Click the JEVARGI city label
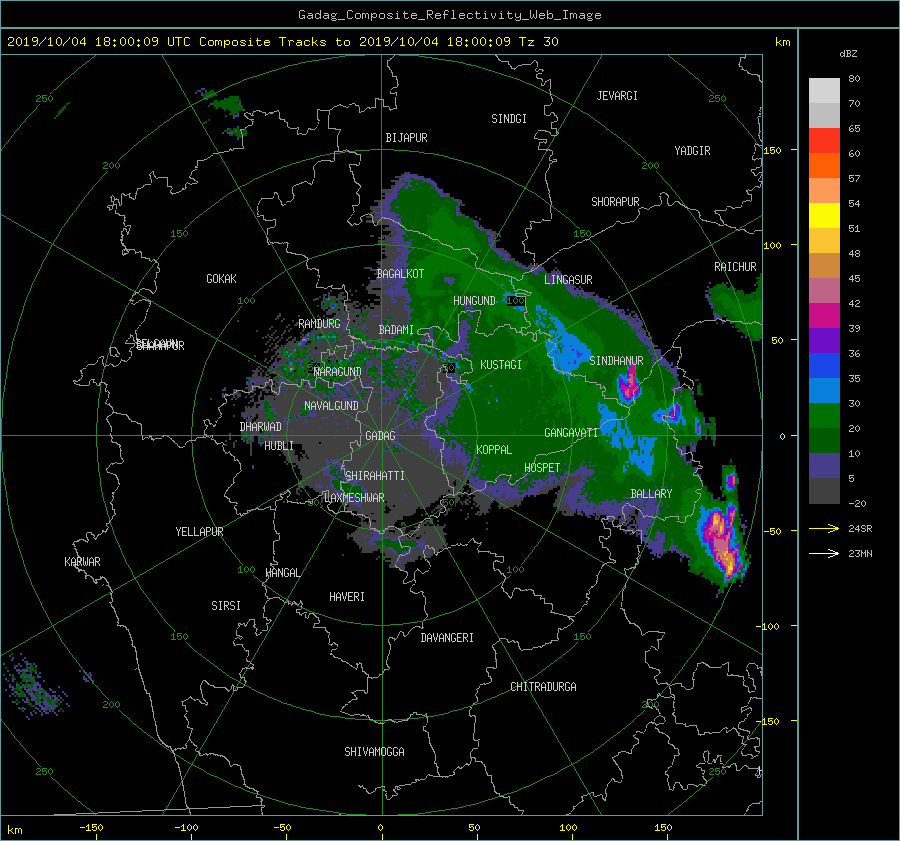 617,96
